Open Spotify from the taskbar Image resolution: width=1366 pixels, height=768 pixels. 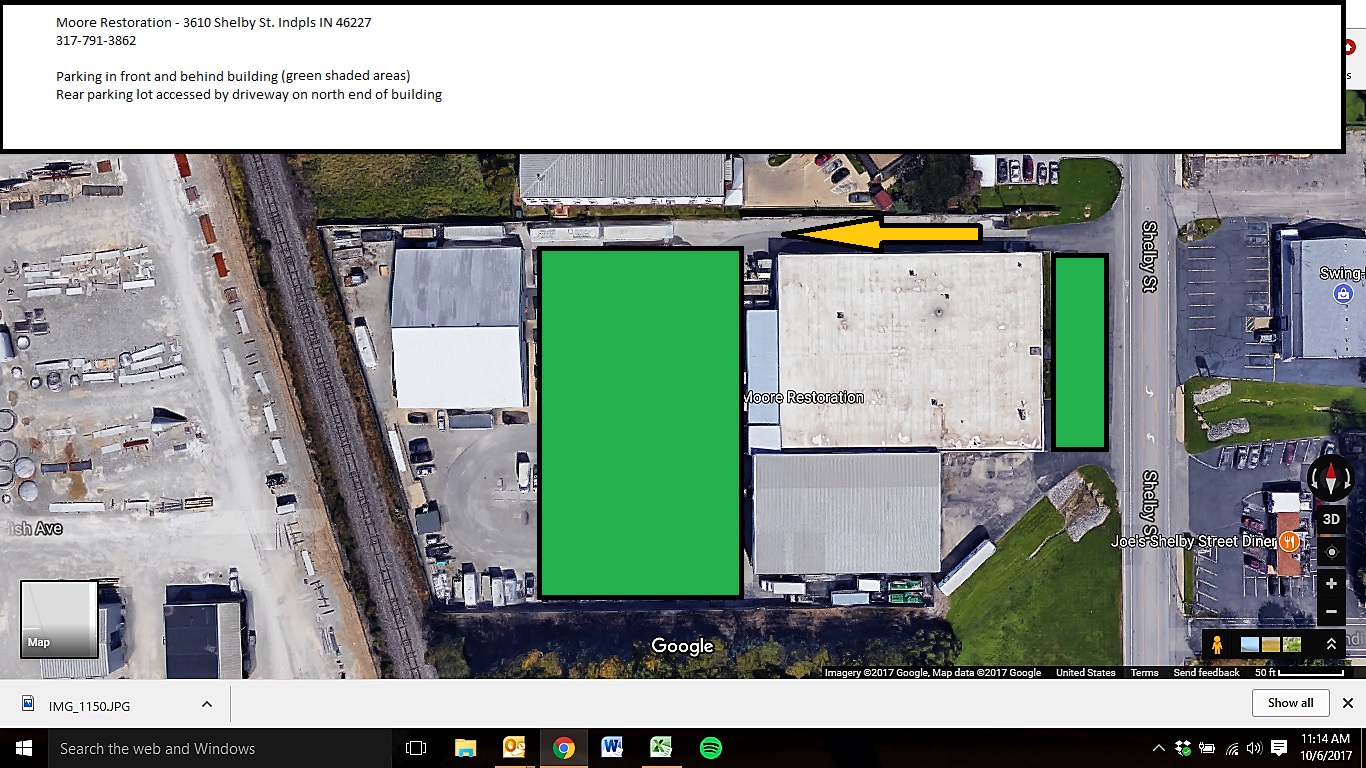(711, 748)
